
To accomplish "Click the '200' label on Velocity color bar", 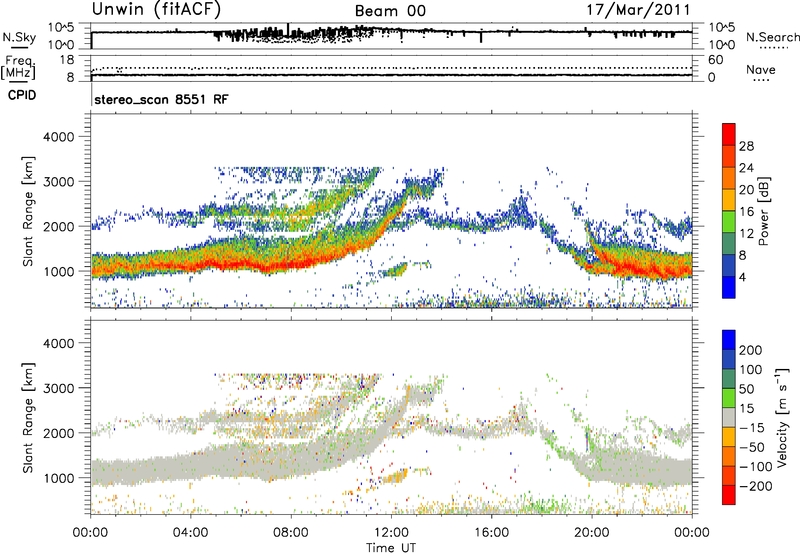I will point(751,350).
